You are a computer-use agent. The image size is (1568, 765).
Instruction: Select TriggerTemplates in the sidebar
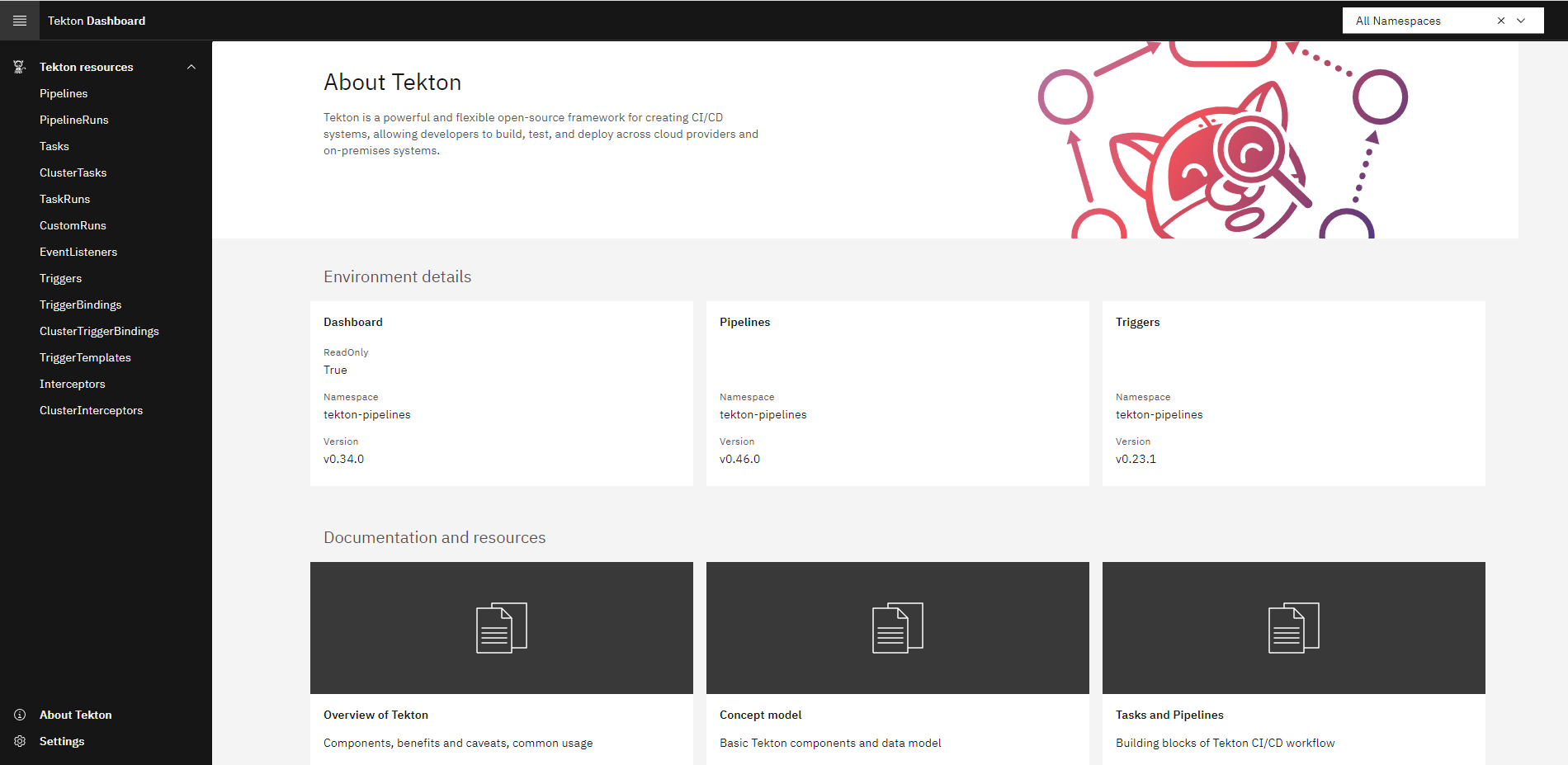(x=85, y=357)
